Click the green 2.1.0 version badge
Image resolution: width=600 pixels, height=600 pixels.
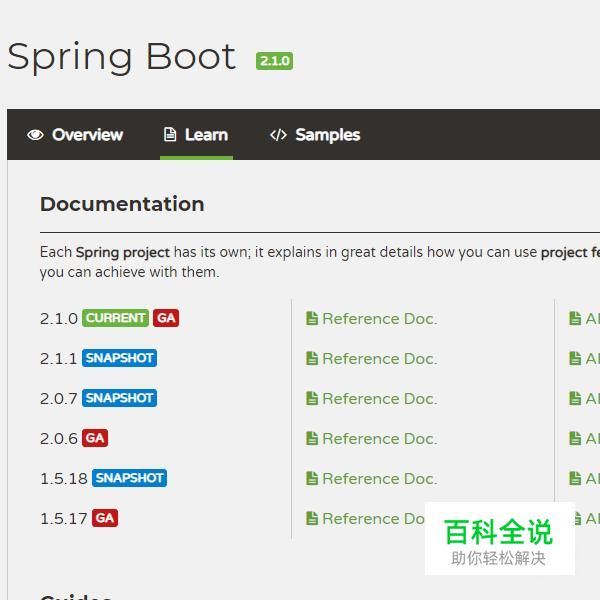(274, 61)
